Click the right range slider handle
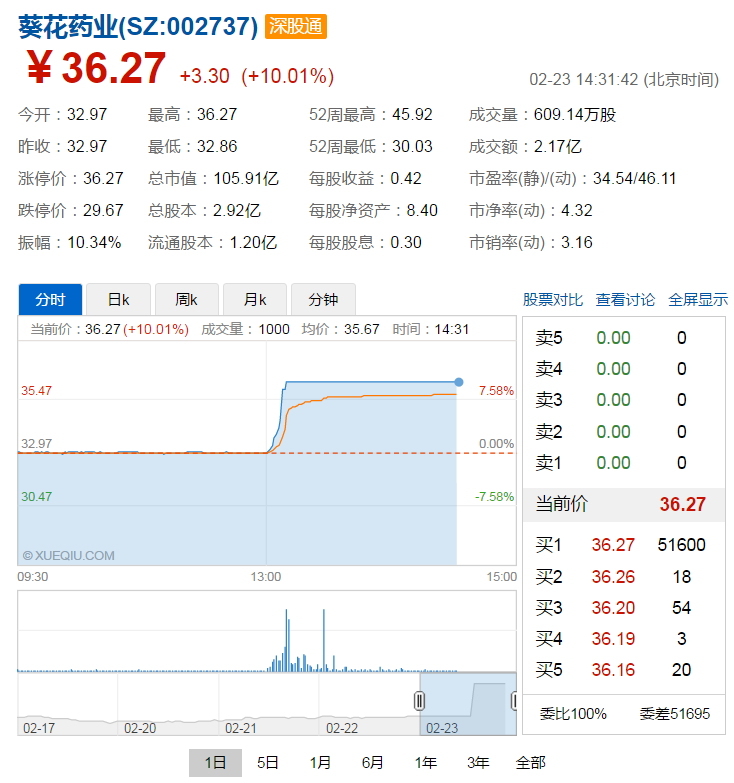Screen dimensions: 734x783 tap(514, 701)
